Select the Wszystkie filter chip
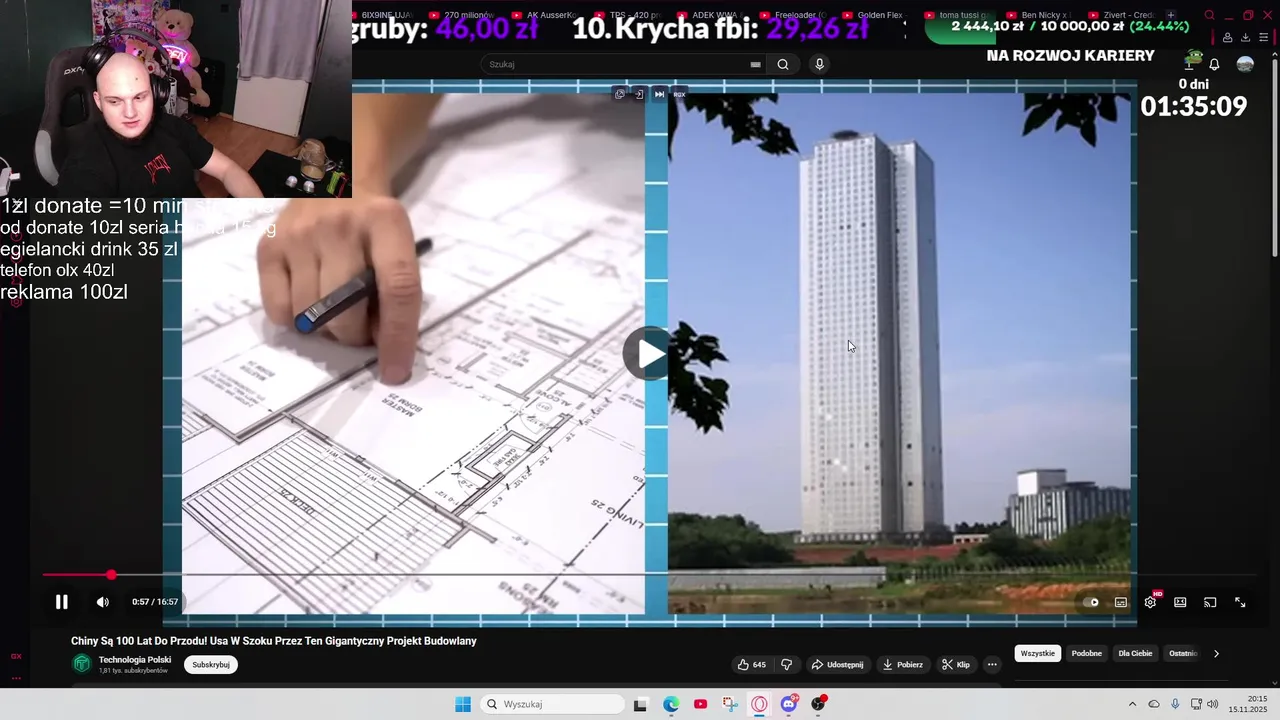The image size is (1280, 720). coord(1038,653)
